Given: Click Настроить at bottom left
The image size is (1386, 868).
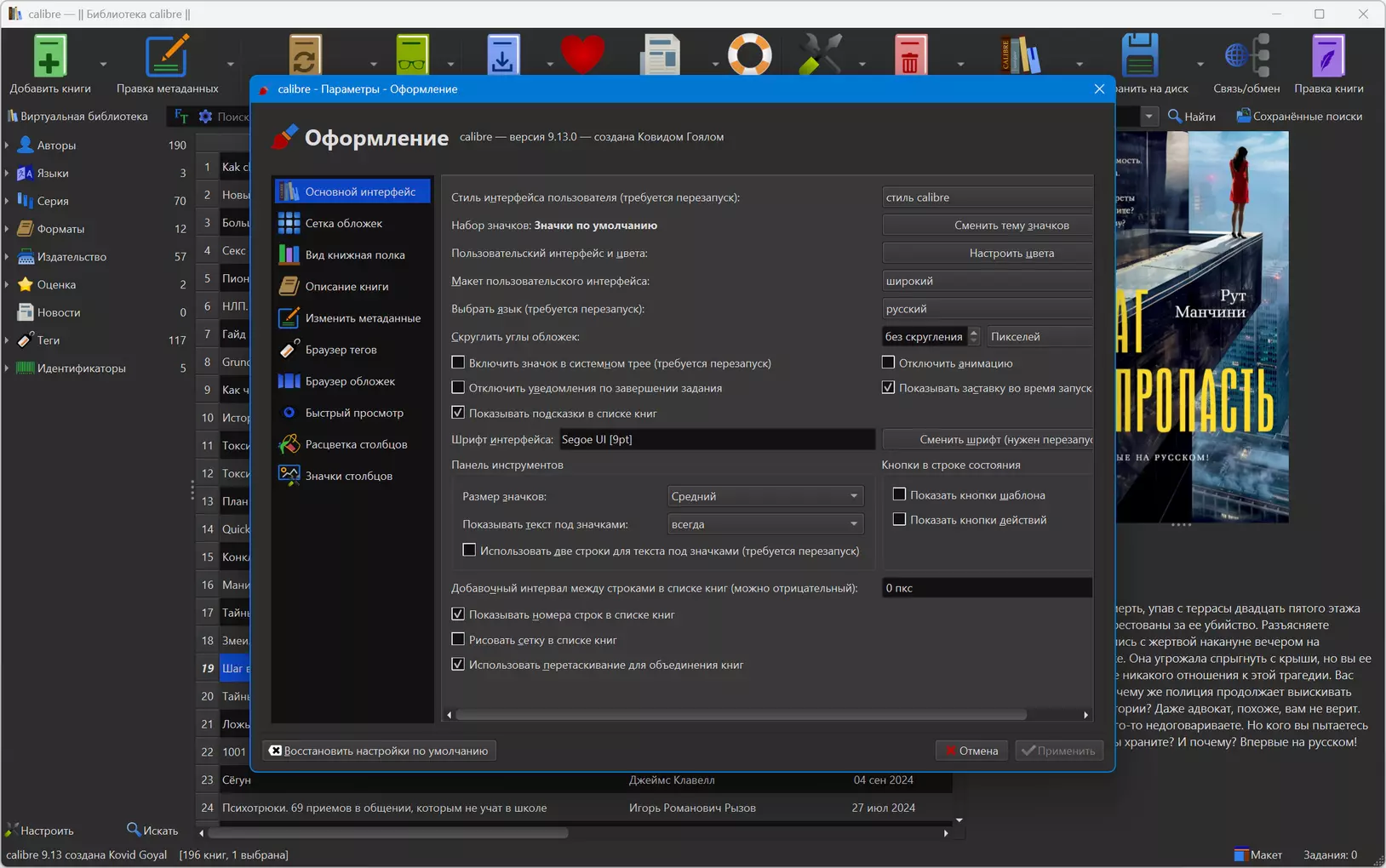Looking at the screenshot, I should tap(40, 831).
